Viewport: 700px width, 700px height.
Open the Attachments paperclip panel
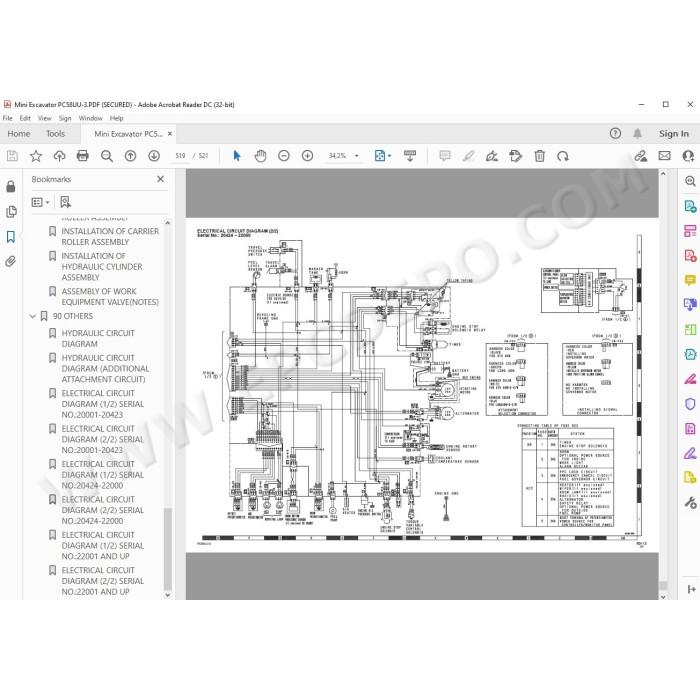[11, 261]
